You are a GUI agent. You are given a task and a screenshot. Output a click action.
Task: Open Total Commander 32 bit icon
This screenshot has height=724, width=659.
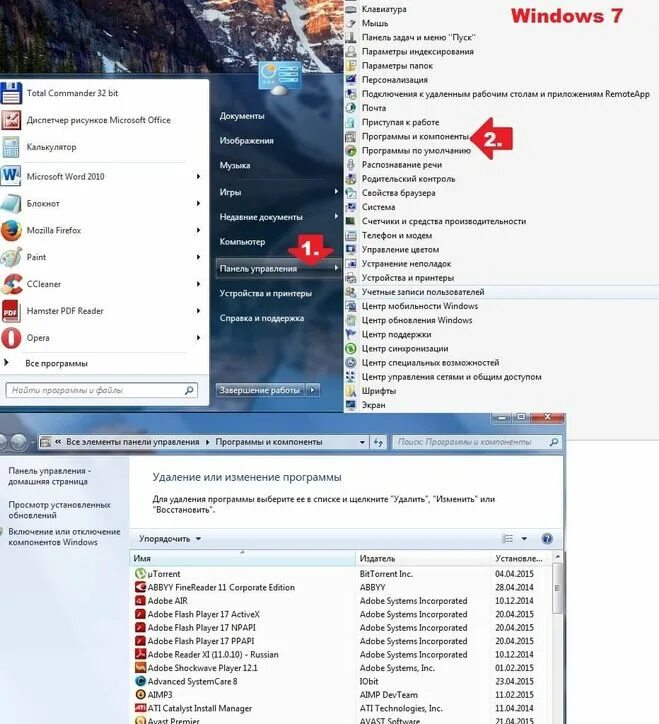tap(11, 93)
